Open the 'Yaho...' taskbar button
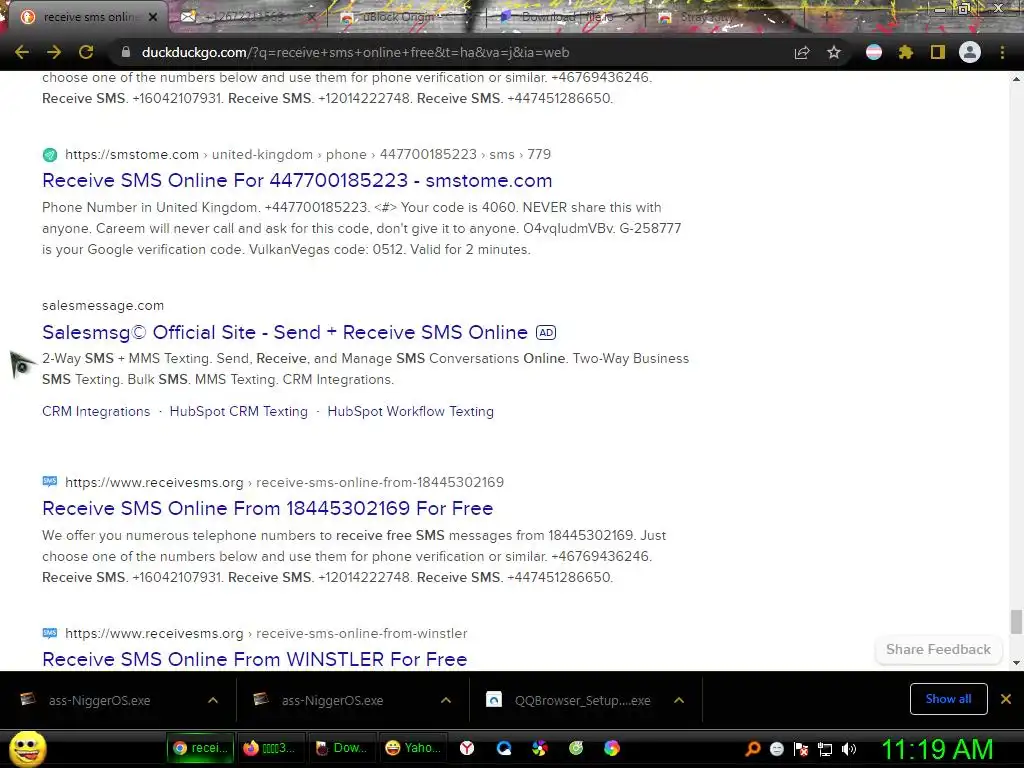Image resolution: width=1024 pixels, height=768 pixels. click(412, 748)
